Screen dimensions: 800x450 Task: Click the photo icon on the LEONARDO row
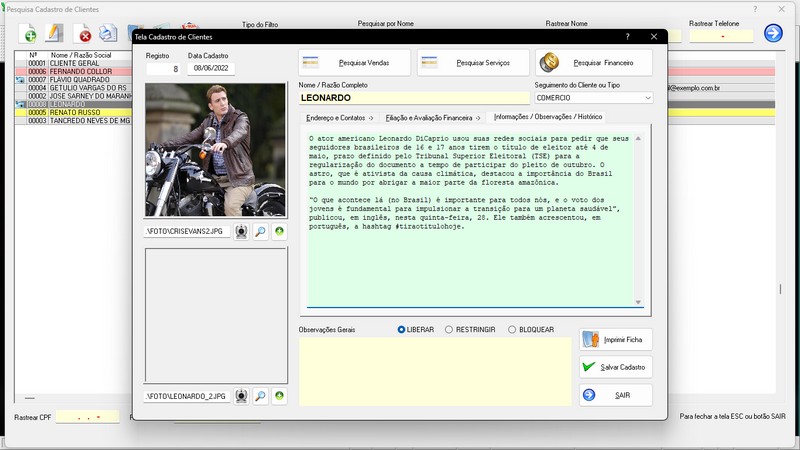pos(20,104)
